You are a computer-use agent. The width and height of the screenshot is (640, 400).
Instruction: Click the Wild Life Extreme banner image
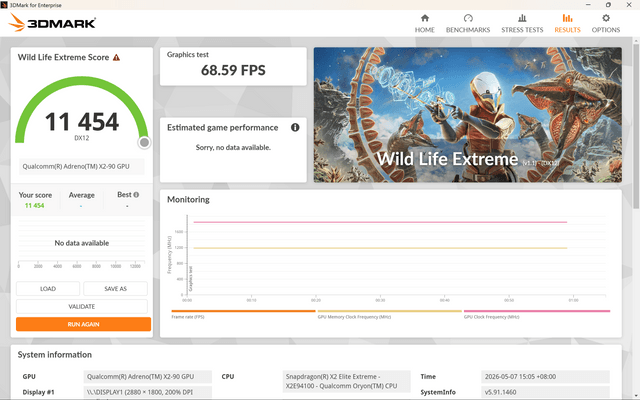pos(468,115)
